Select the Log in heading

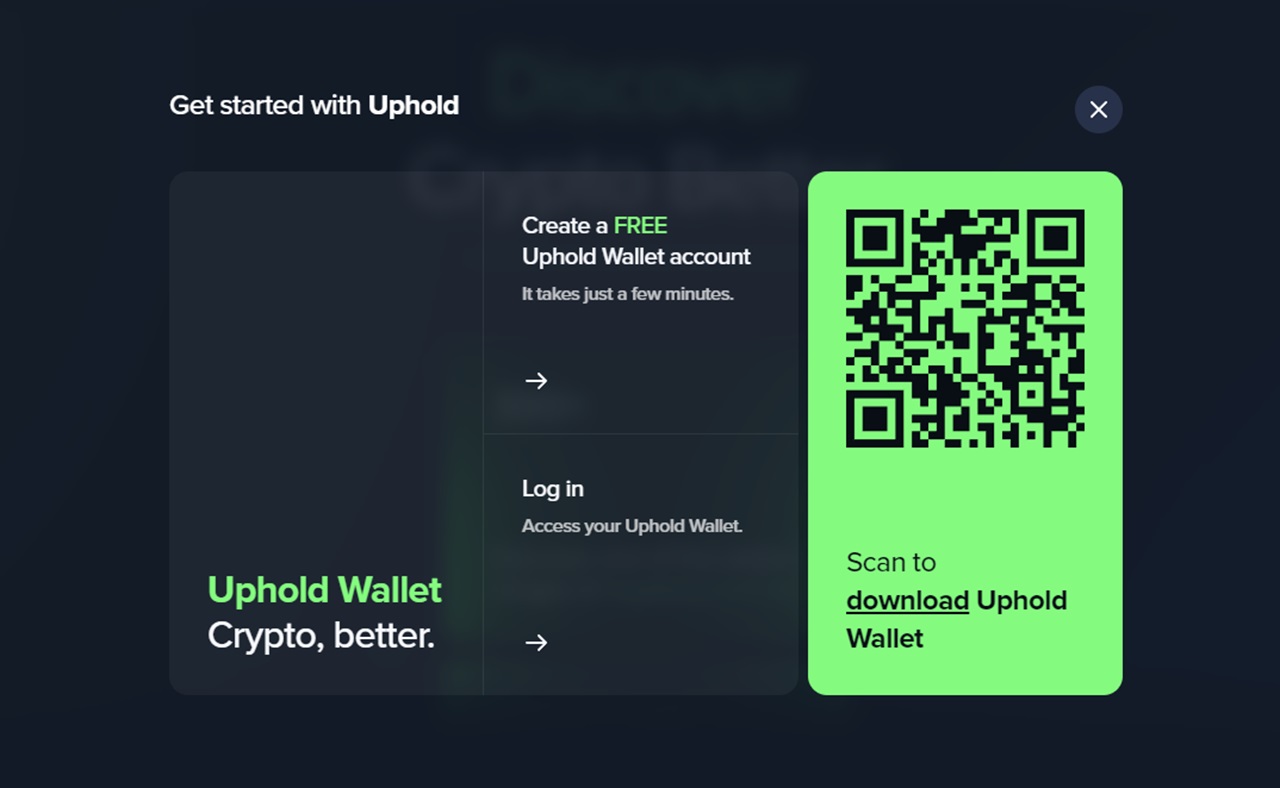pyautogui.click(x=553, y=488)
